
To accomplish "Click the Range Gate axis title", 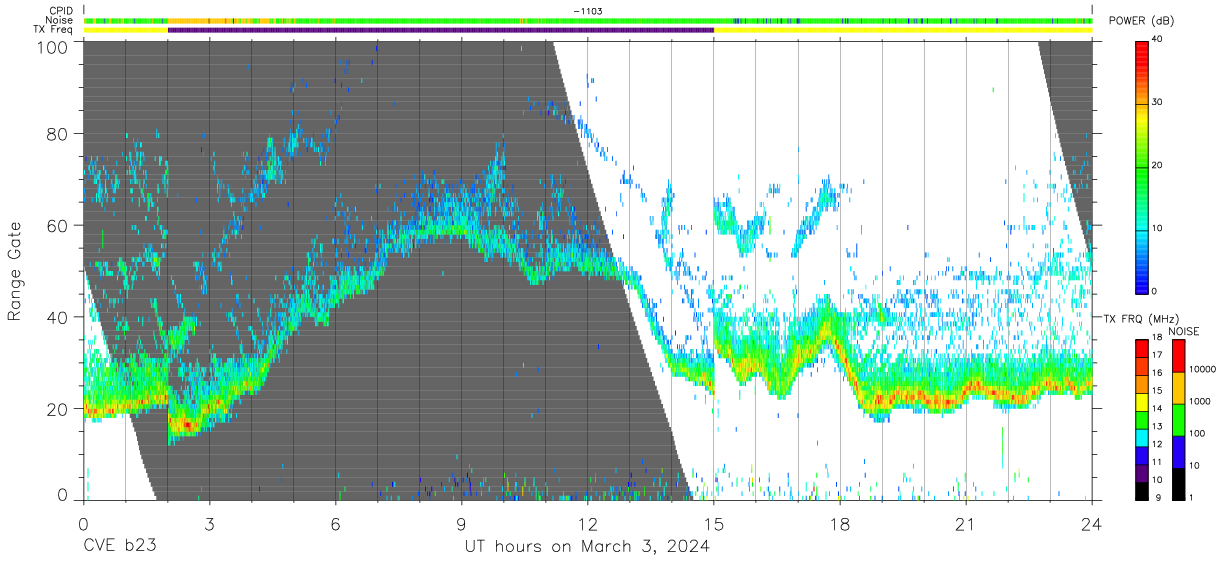I will point(16,271).
